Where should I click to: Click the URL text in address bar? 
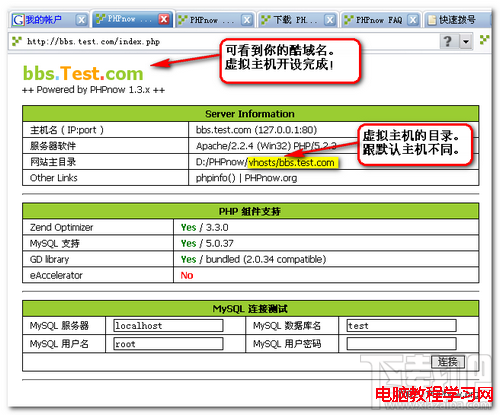[94, 42]
